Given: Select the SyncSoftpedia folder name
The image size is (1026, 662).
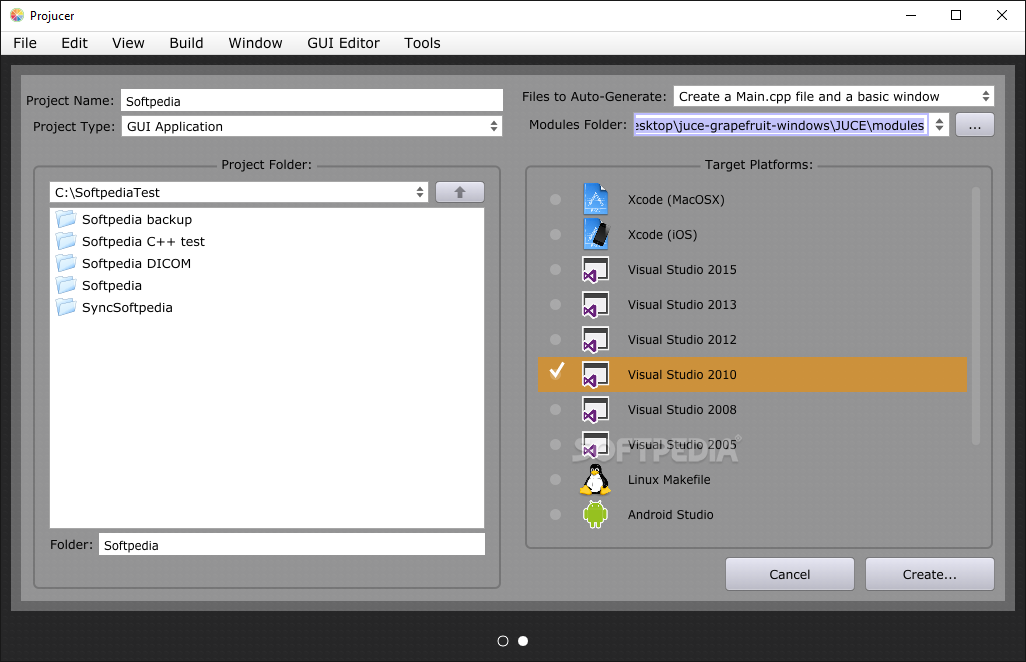Looking at the screenshot, I should pyautogui.click(x=127, y=307).
